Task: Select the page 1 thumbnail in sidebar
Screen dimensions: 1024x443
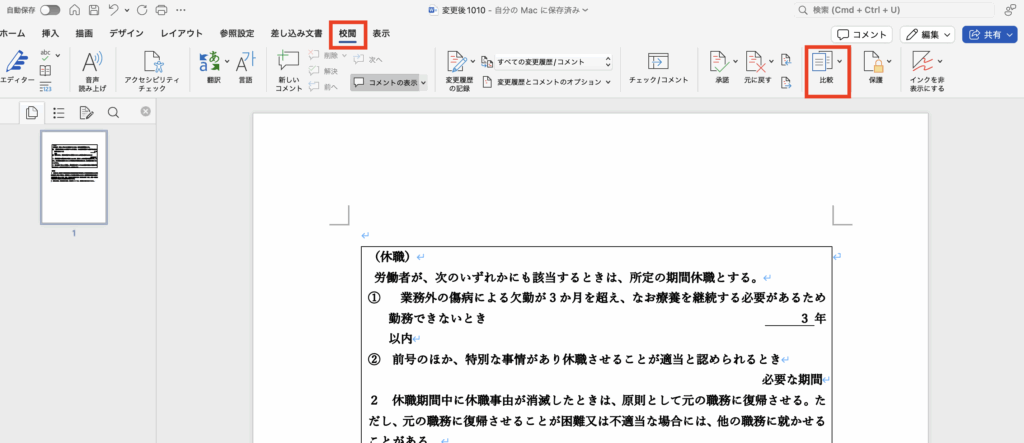Action: [73, 176]
